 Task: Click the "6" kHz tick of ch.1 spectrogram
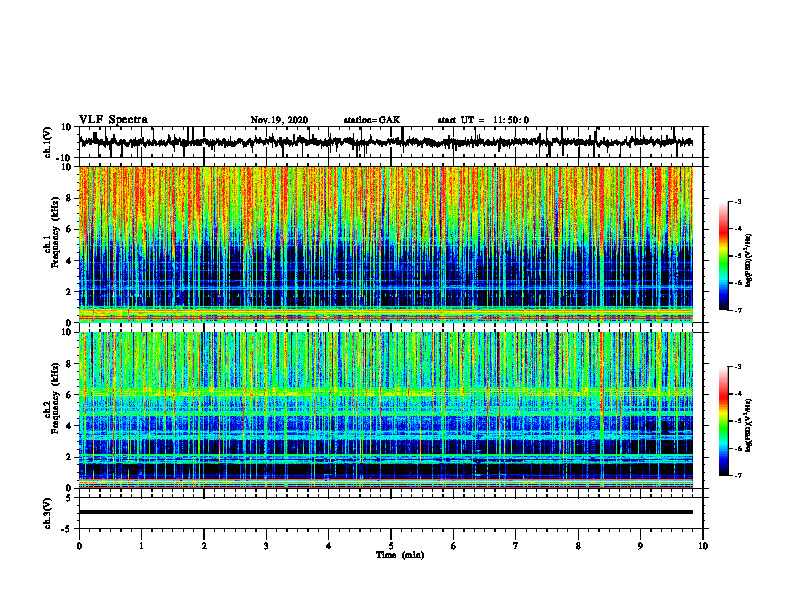click(x=70, y=229)
